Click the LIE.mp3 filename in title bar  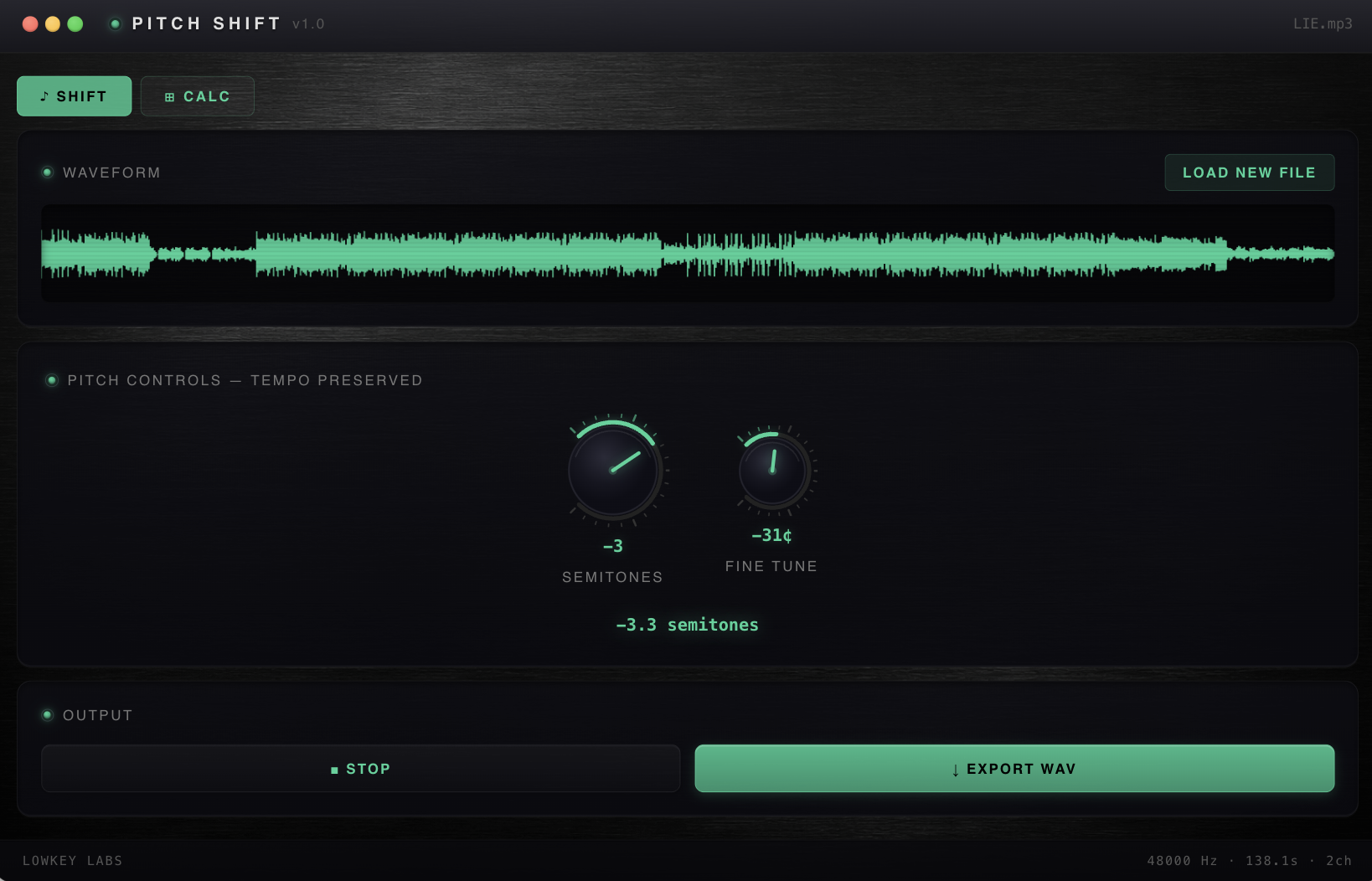1322,23
